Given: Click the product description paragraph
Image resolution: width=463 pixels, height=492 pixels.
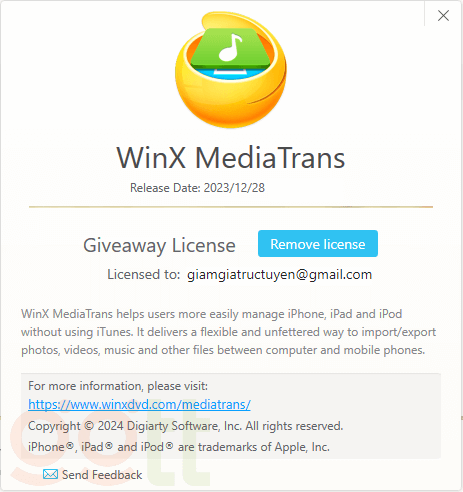Looking at the screenshot, I should (229, 332).
